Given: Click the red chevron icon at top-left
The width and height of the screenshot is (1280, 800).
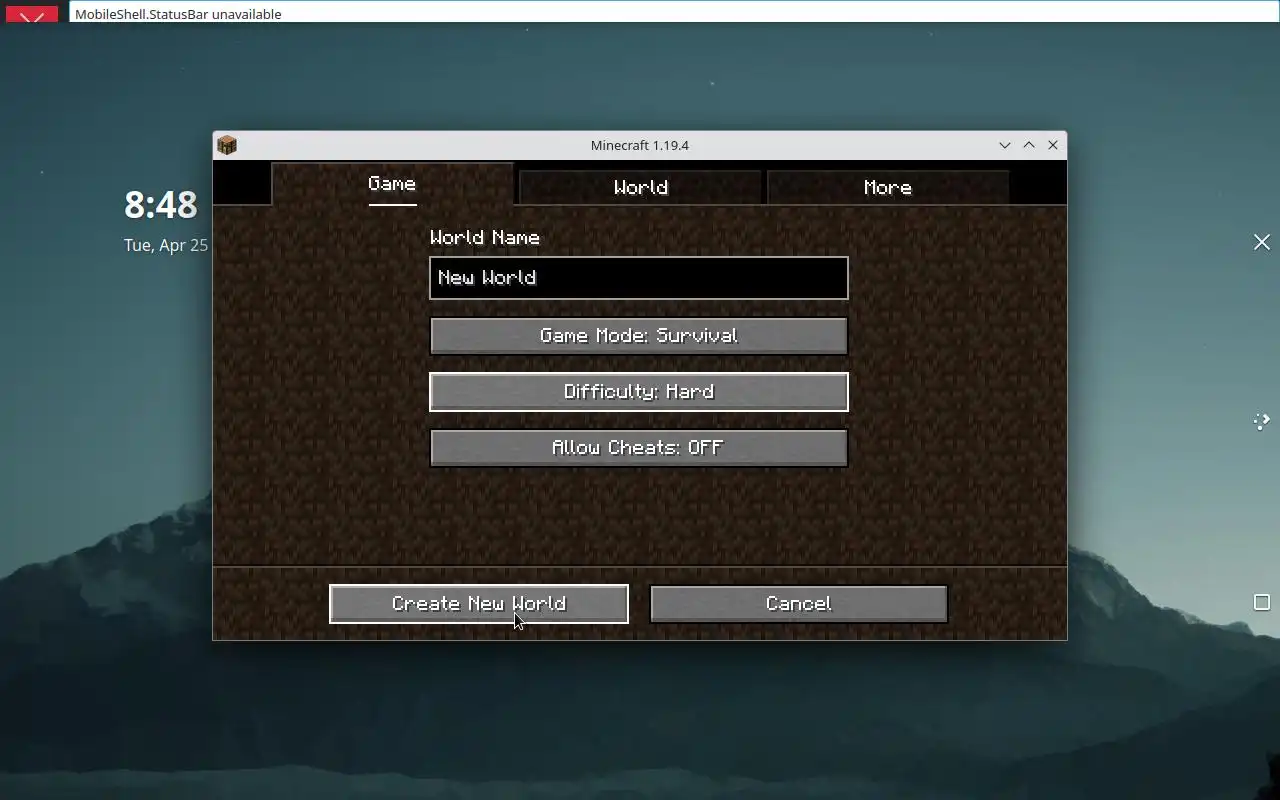Looking at the screenshot, I should [x=32, y=15].
